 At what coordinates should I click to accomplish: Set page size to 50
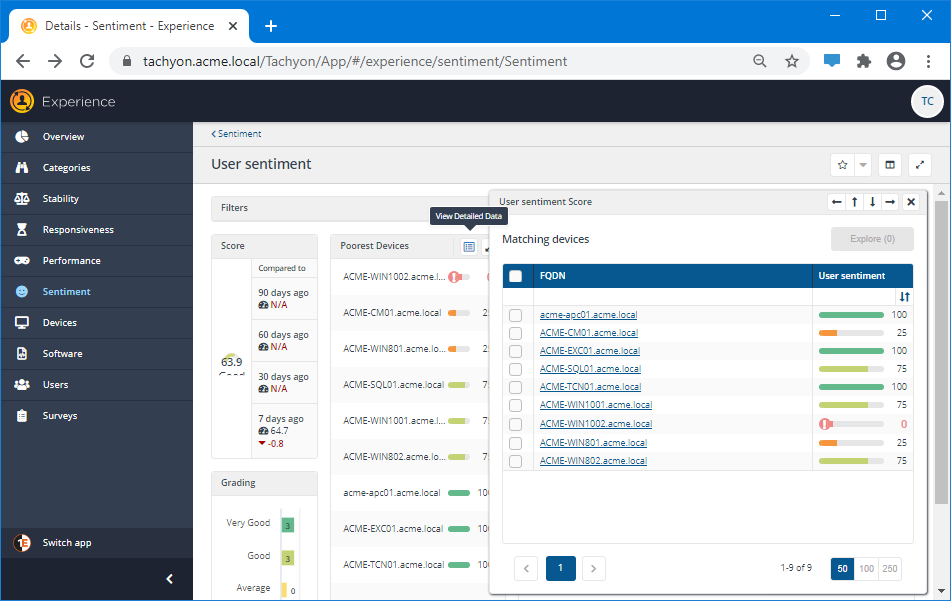[x=842, y=568]
